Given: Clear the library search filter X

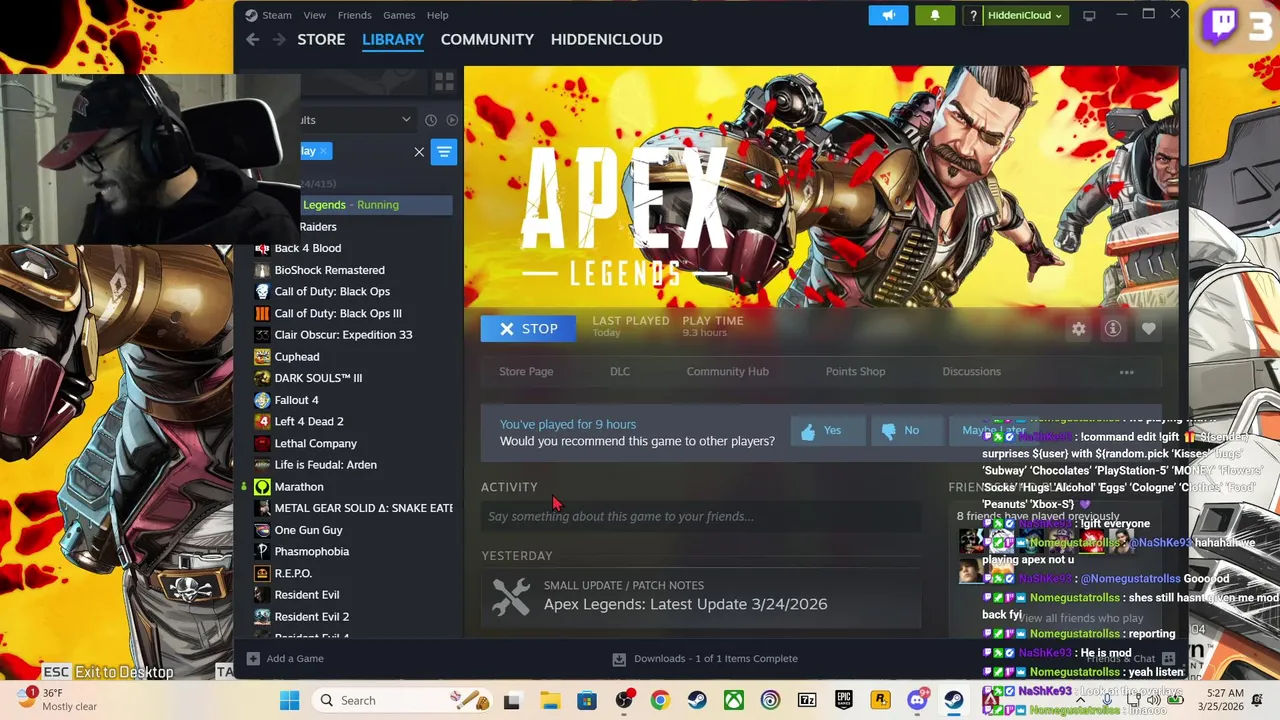Looking at the screenshot, I should coord(419,152).
